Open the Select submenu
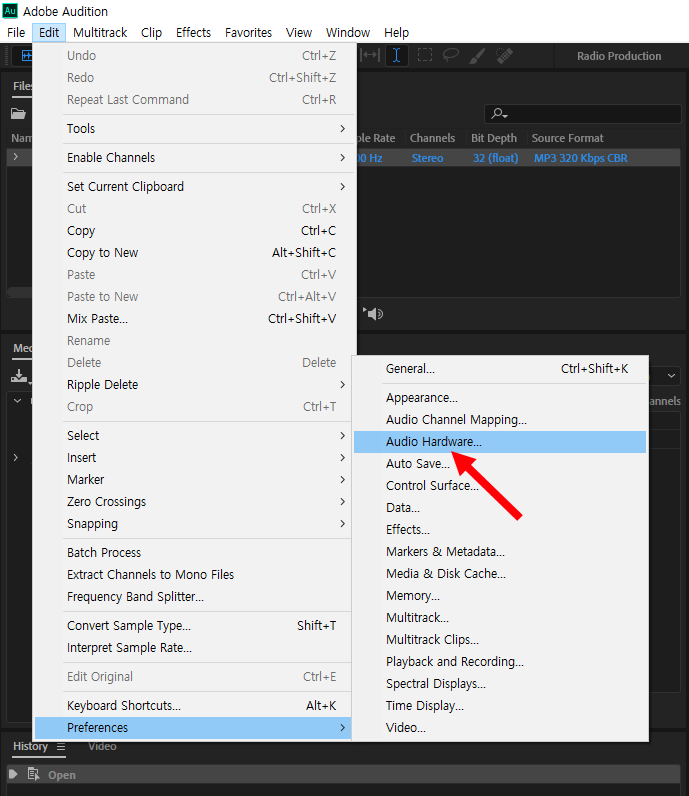689x796 pixels. pyautogui.click(x=207, y=435)
